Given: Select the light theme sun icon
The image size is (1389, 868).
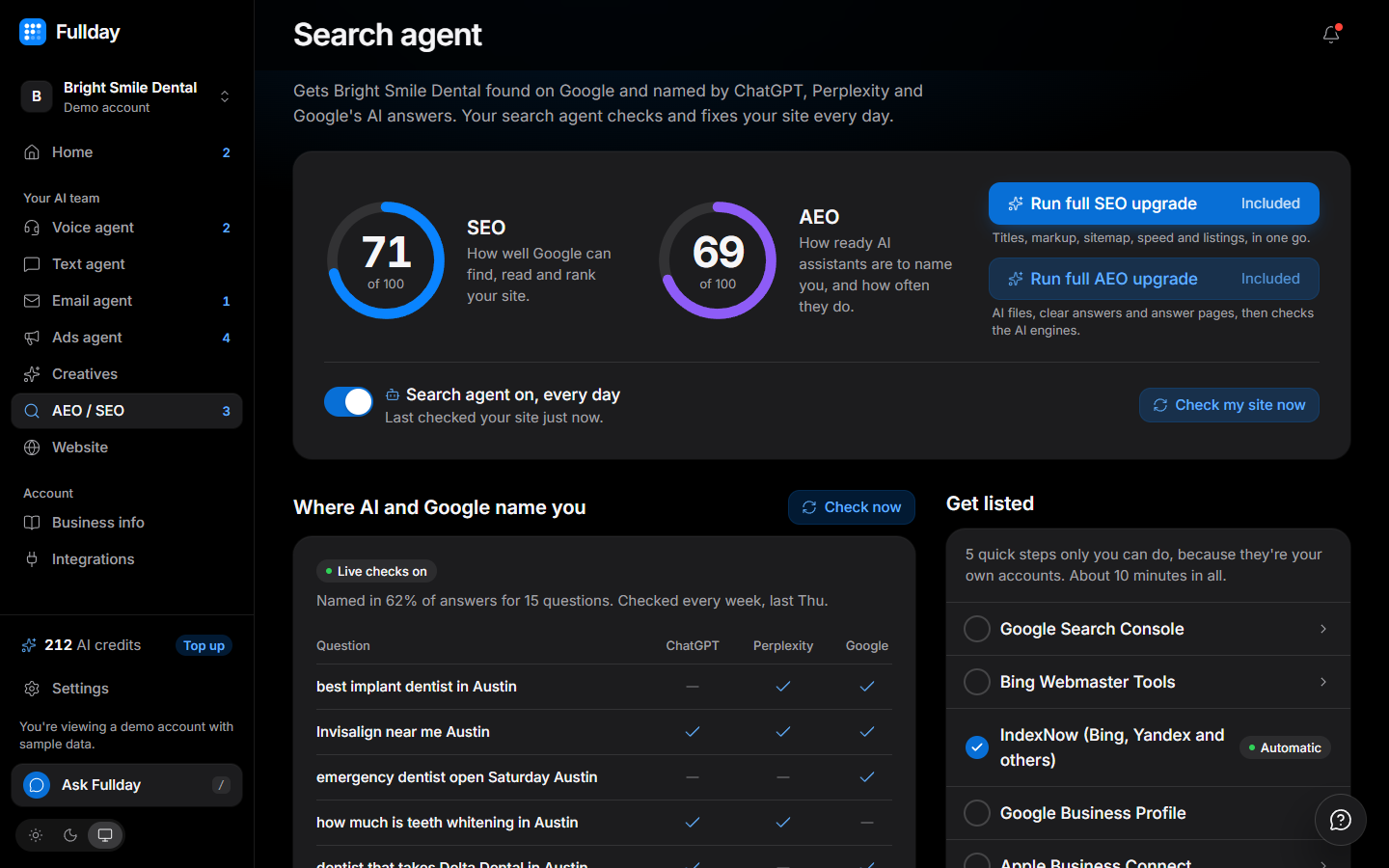Looking at the screenshot, I should point(36,835).
